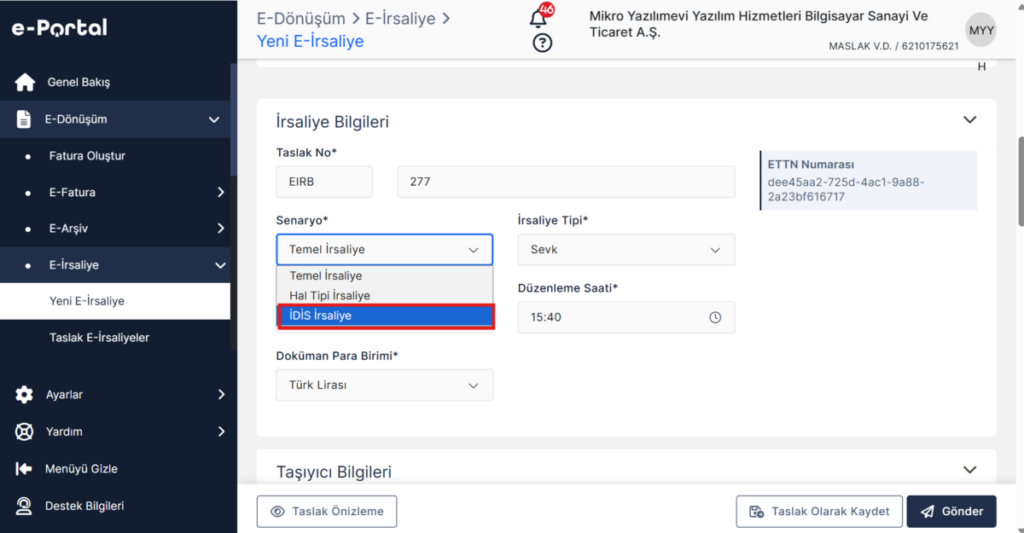Open the clock icon in Düzenleme Saati
The height and width of the screenshot is (533, 1024).
pyautogui.click(x=715, y=317)
